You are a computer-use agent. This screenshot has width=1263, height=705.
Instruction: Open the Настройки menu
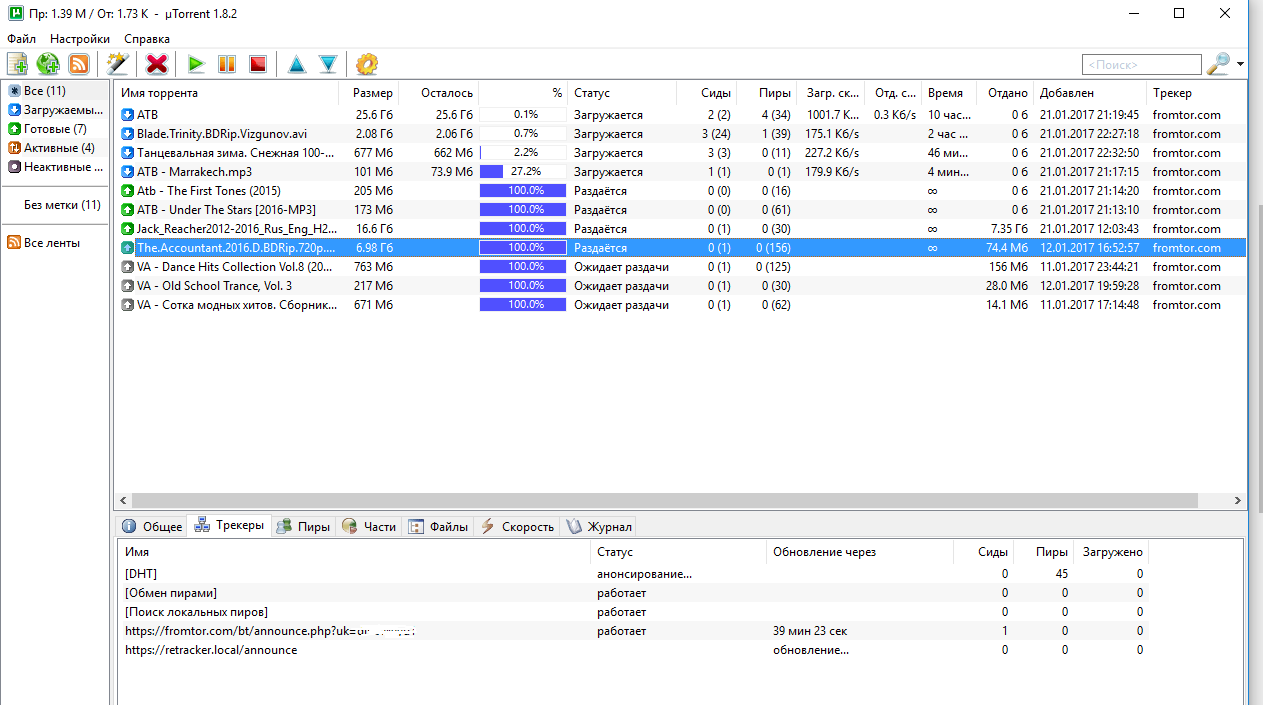(79, 38)
